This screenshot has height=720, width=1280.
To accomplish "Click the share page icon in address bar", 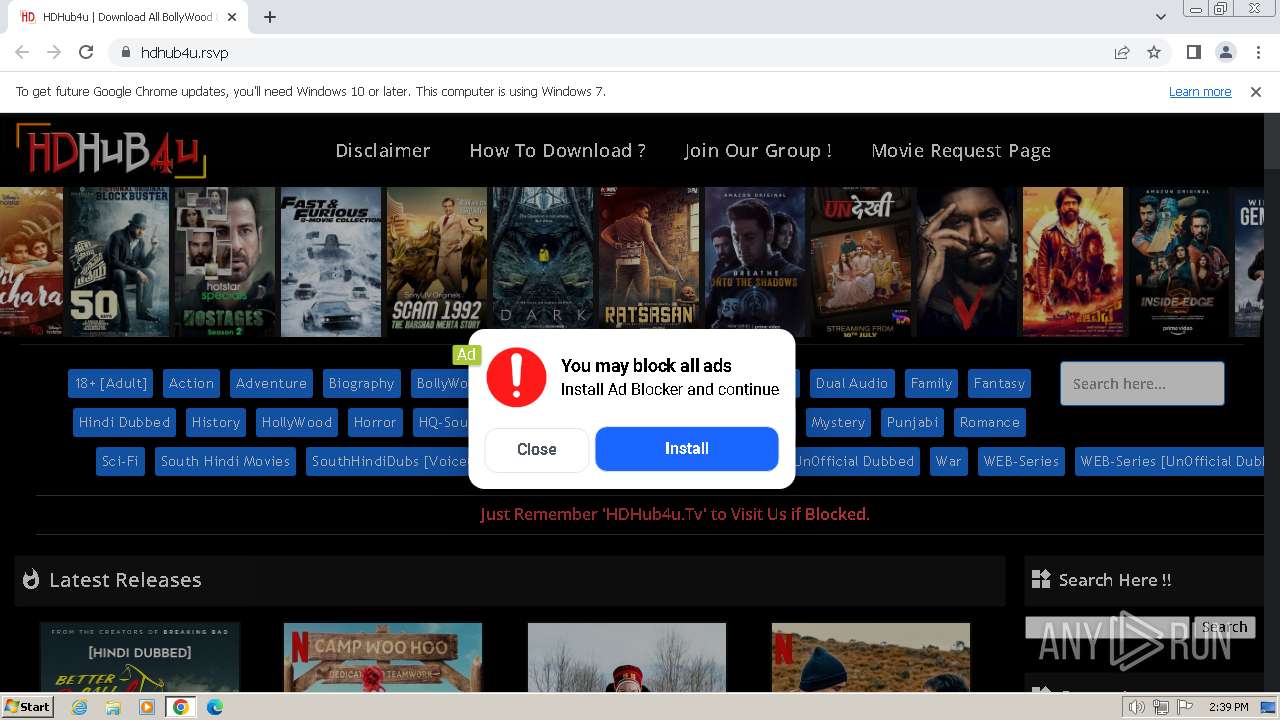I will coord(1122,52).
